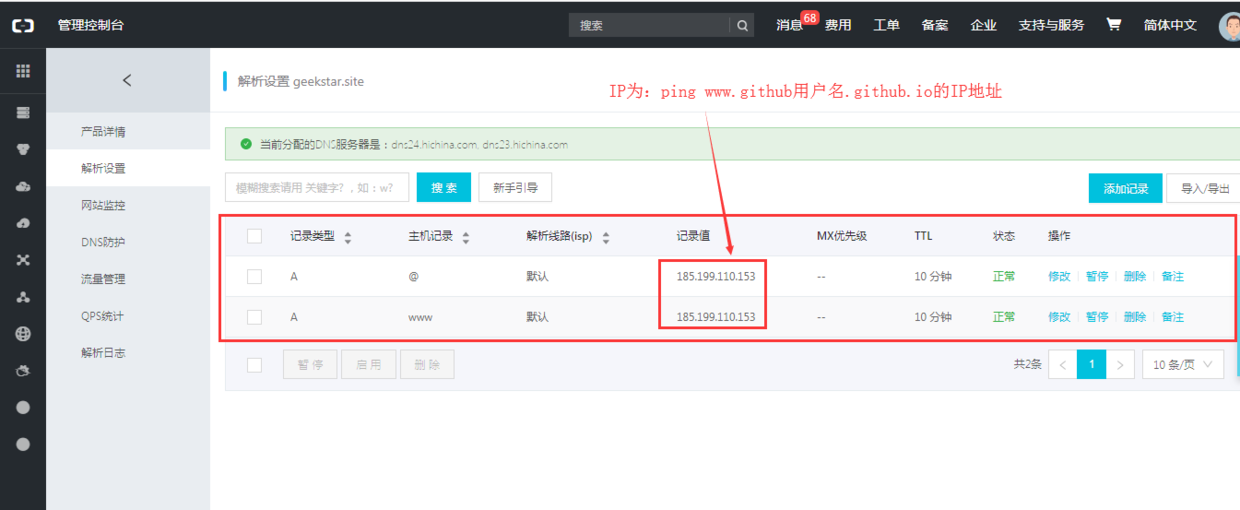Click page number 1 in pagination
Image resolution: width=1240 pixels, height=510 pixels.
pos(1091,365)
